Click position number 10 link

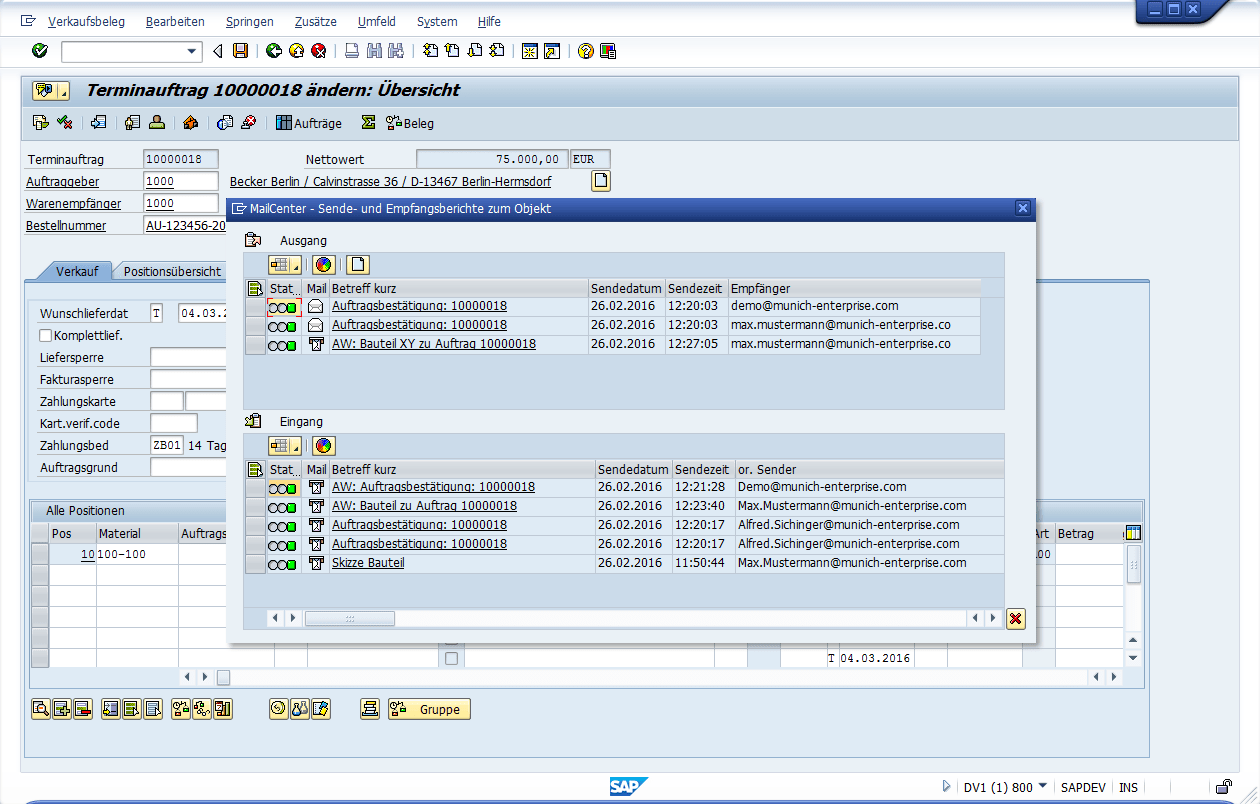tap(87, 553)
